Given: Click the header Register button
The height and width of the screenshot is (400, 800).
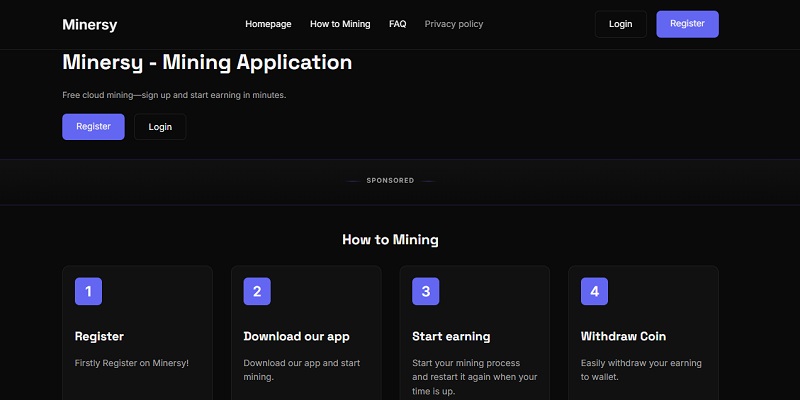Looking at the screenshot, I should point(687,24).
